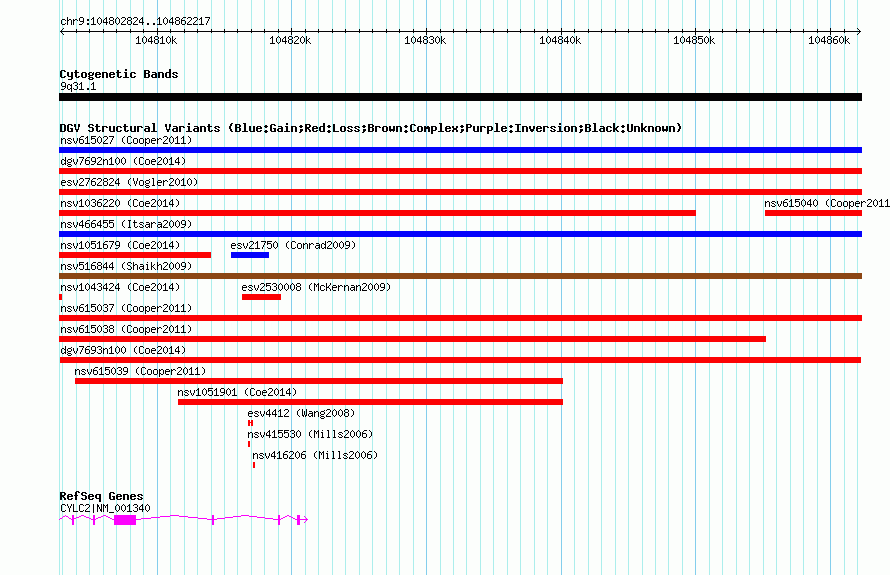Open dgv7692n100 (Coe2014) variant label
Image resolution: width=890 pixels, height=575 pixels.
point(123,161)
